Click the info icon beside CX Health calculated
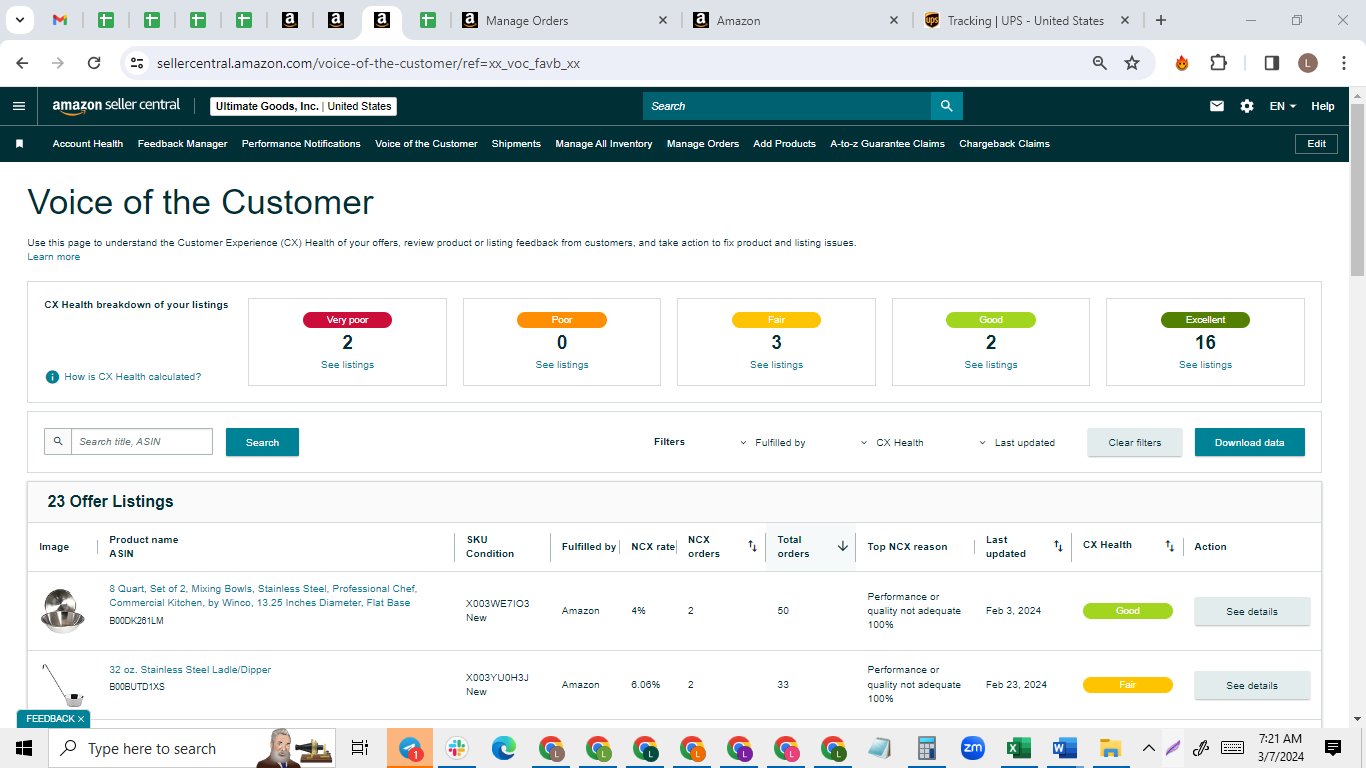The width and height of the screenshot is (1366, 768). pos(52,377)
